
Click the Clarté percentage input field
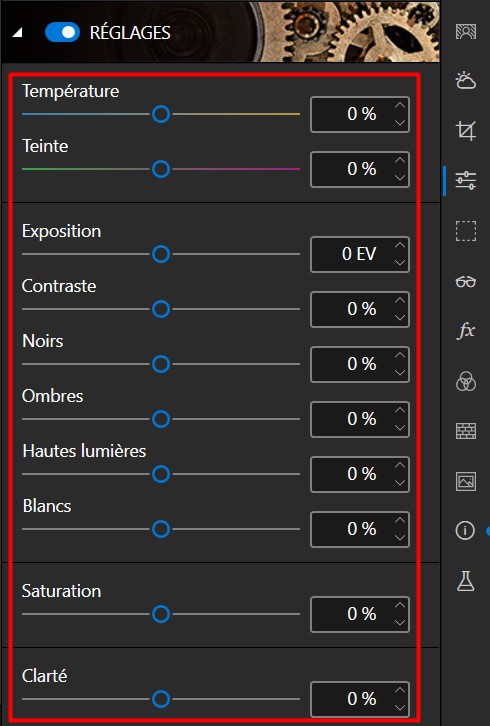(360, 699)
